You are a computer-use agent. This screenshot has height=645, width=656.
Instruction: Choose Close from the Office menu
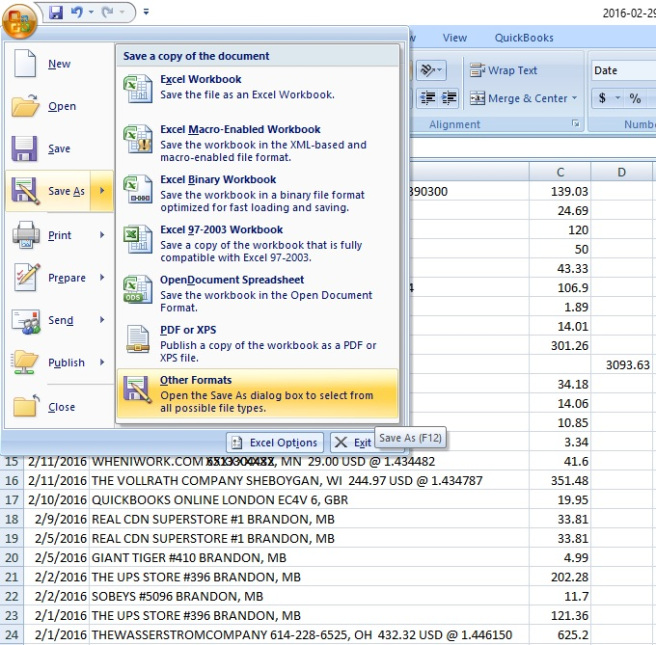pos(59,407)
